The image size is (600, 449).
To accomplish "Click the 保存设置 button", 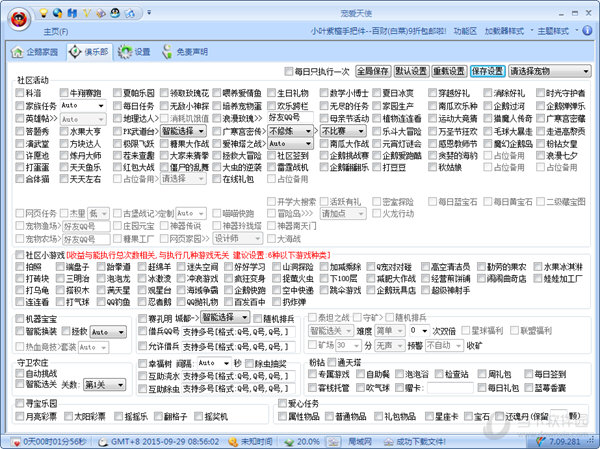I will [488, 71].
